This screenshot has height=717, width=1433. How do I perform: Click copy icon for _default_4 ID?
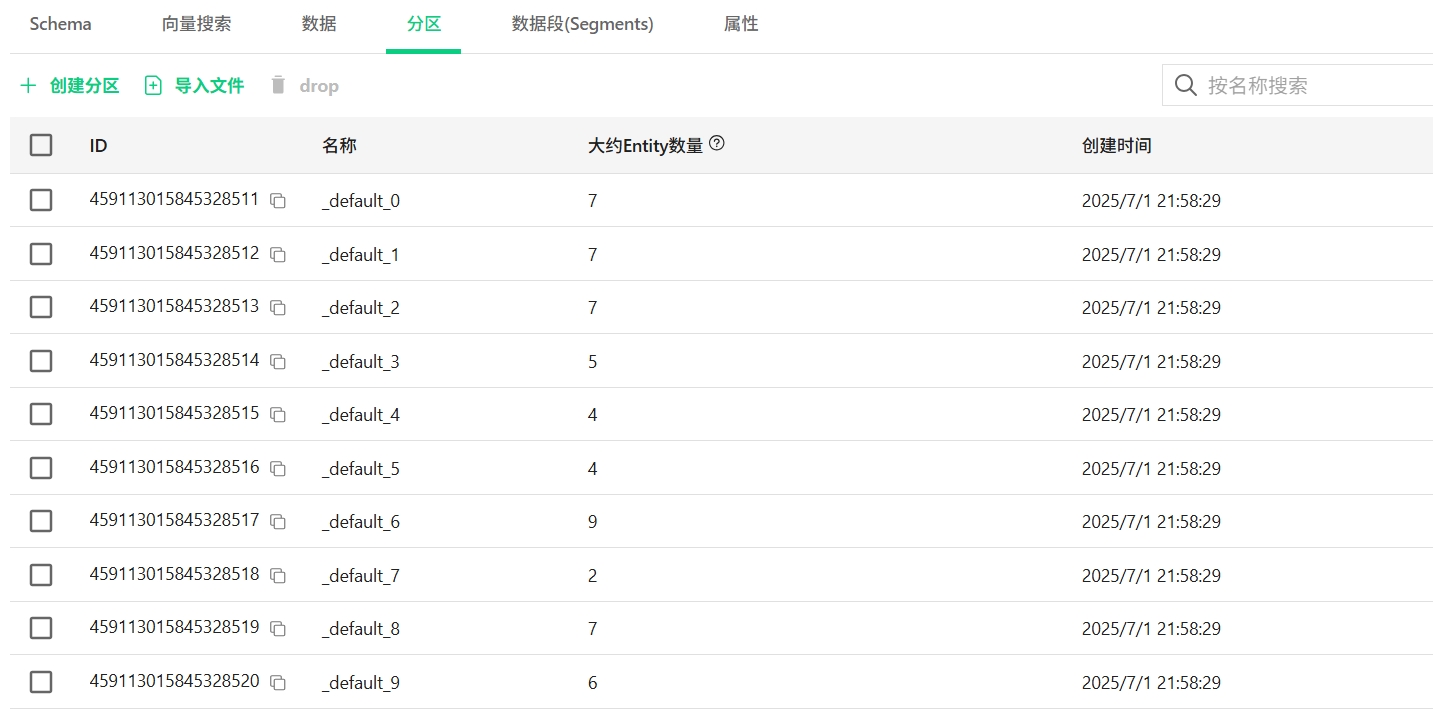[278, 415]
